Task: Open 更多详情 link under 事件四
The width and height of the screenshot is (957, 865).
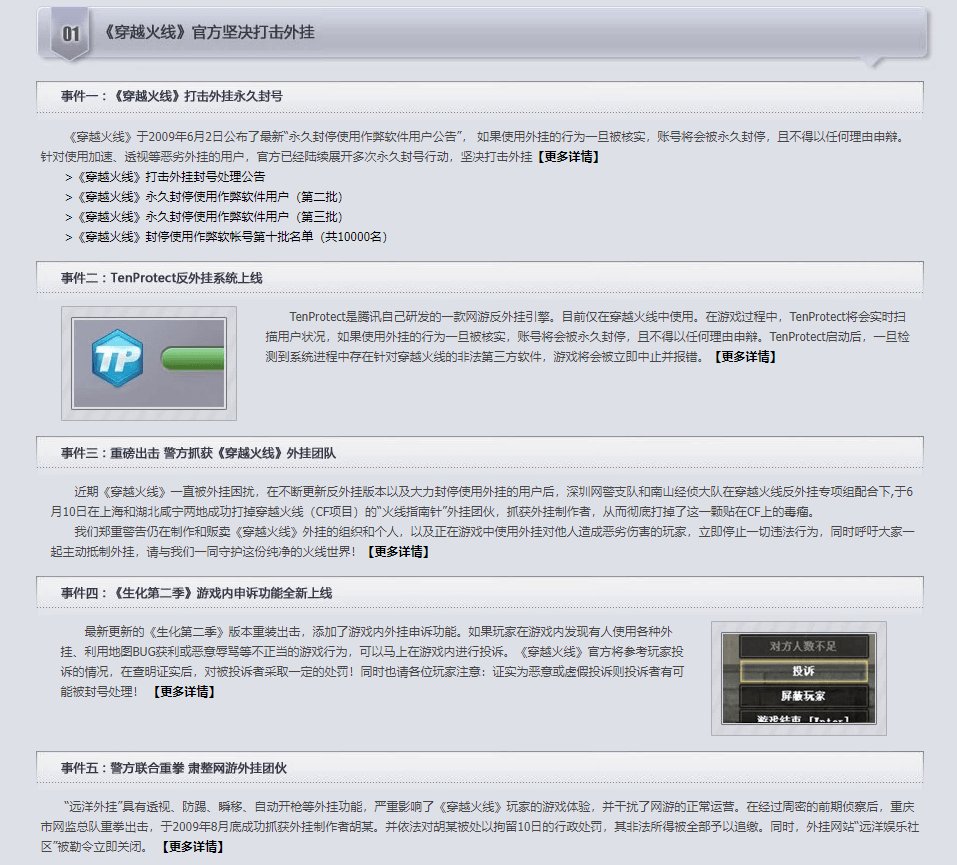Action: (184, 692)
